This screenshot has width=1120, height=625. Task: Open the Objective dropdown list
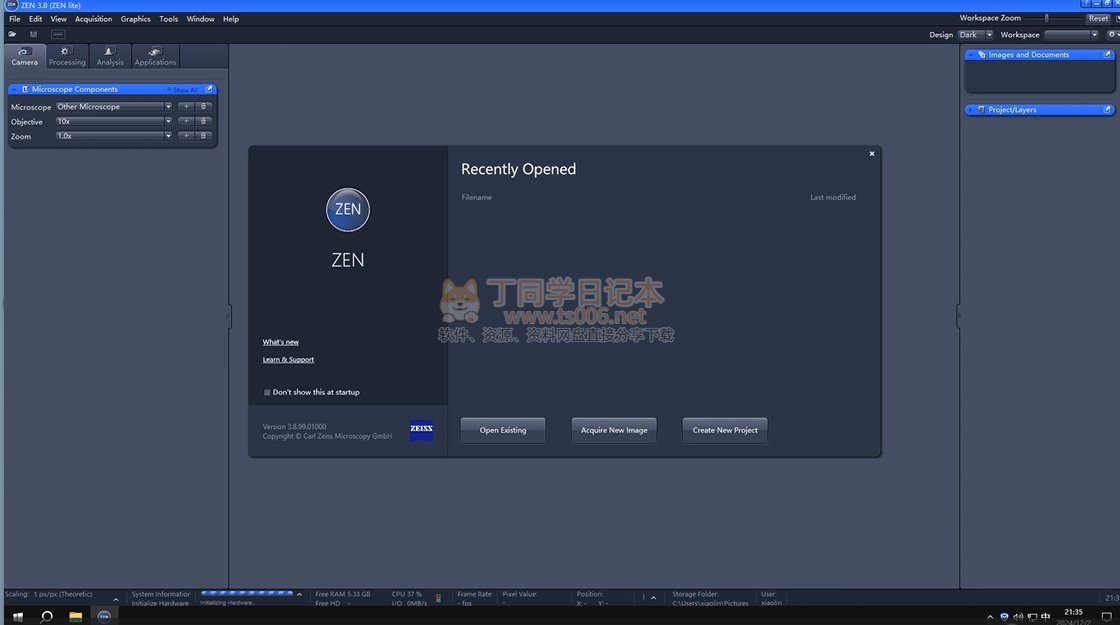click(169, 121)
